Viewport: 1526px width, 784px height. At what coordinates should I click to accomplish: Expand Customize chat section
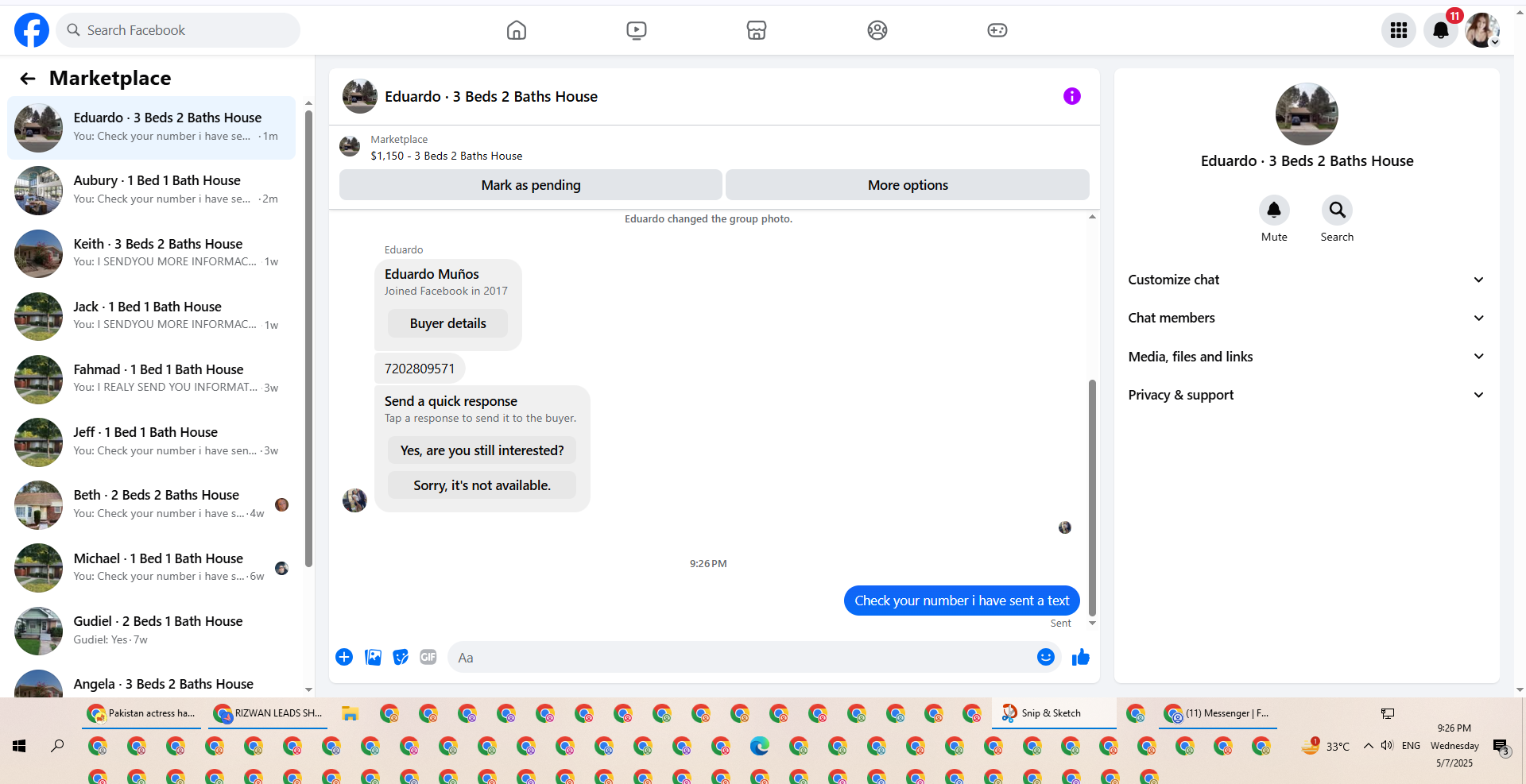point(1307,280)
